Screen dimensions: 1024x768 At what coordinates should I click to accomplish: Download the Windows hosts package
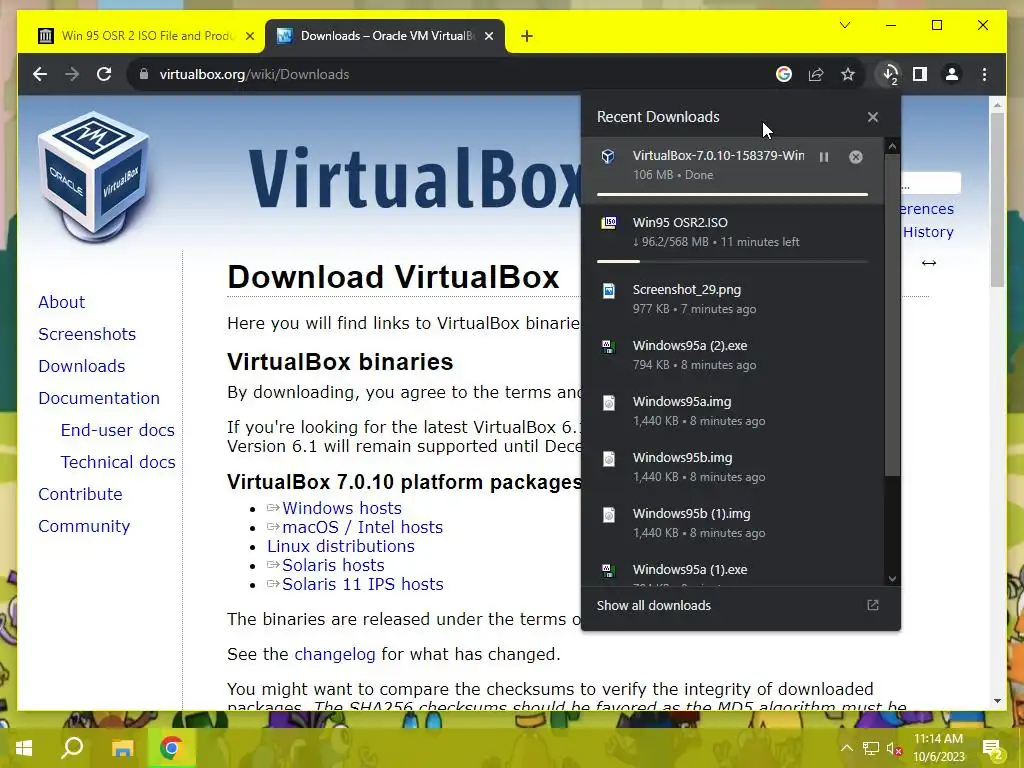pos(342,508)
